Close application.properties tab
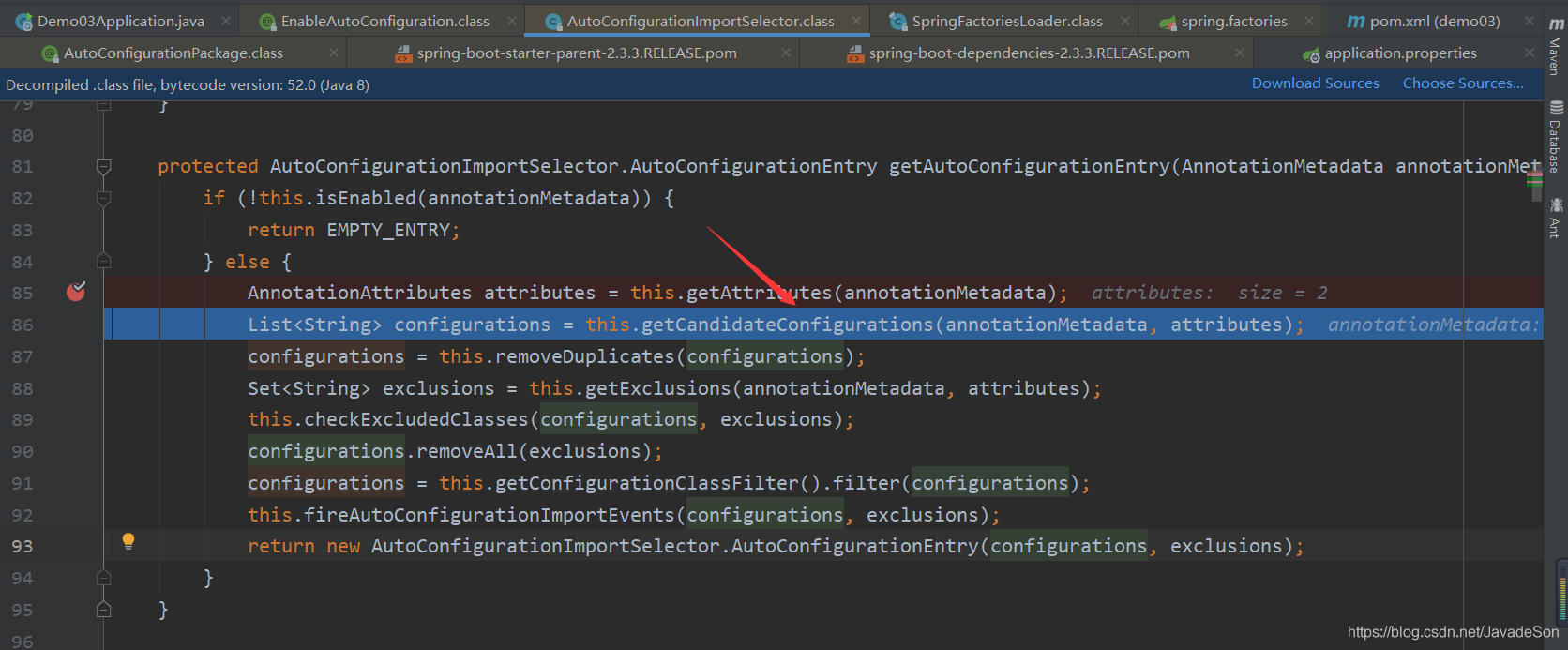Viewport: 1568px width, 650px height. coord(1530,53)
